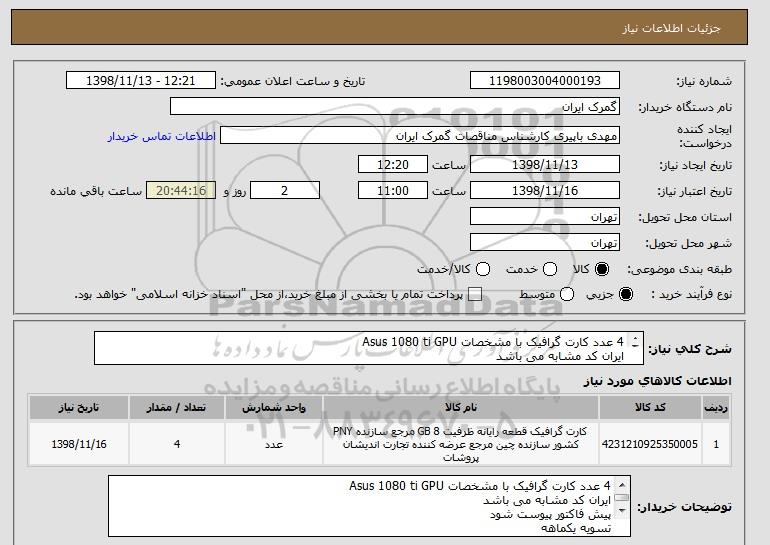Click the تعداد / مقدار column header
The height and width of the screenshot is (545, 770).
pos(177,408)
